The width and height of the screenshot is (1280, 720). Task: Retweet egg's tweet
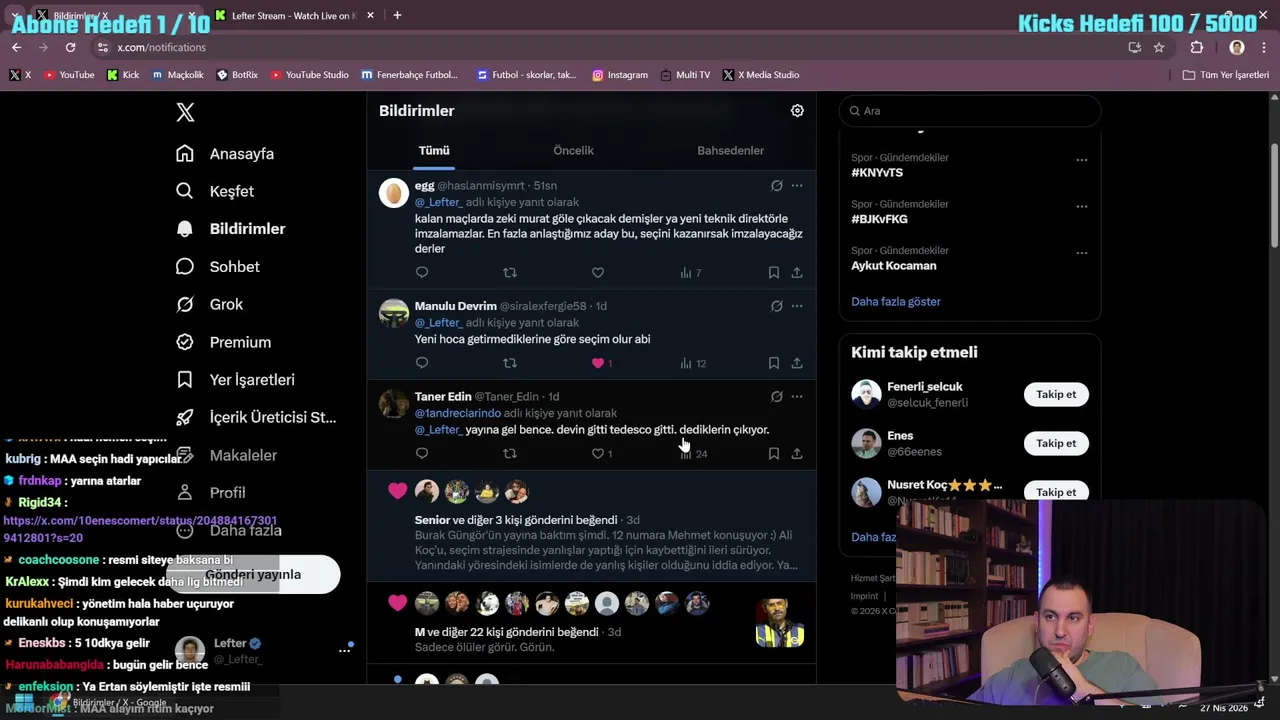click(510, 272)
